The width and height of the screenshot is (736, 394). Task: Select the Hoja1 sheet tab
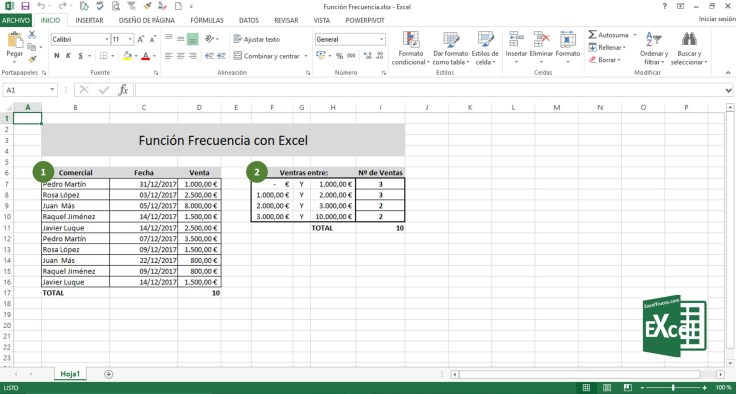click(x=70, y=374)
